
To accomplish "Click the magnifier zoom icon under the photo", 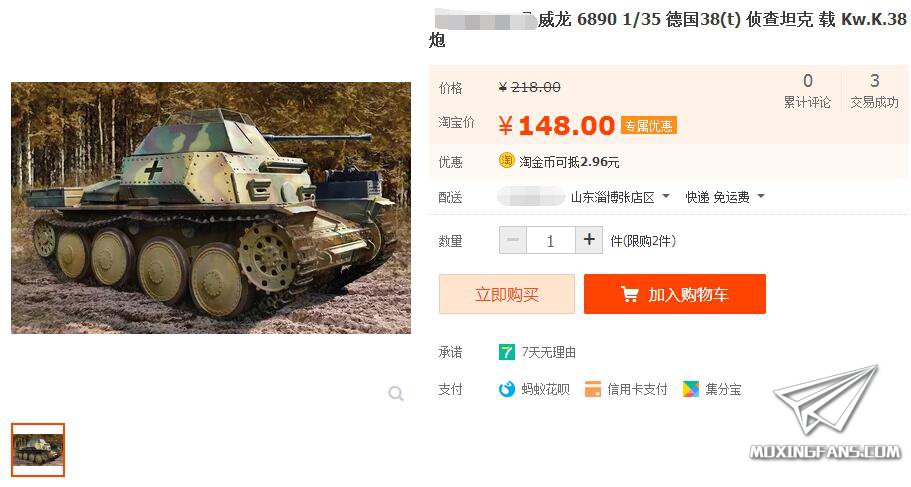I will tap(396, 393).
